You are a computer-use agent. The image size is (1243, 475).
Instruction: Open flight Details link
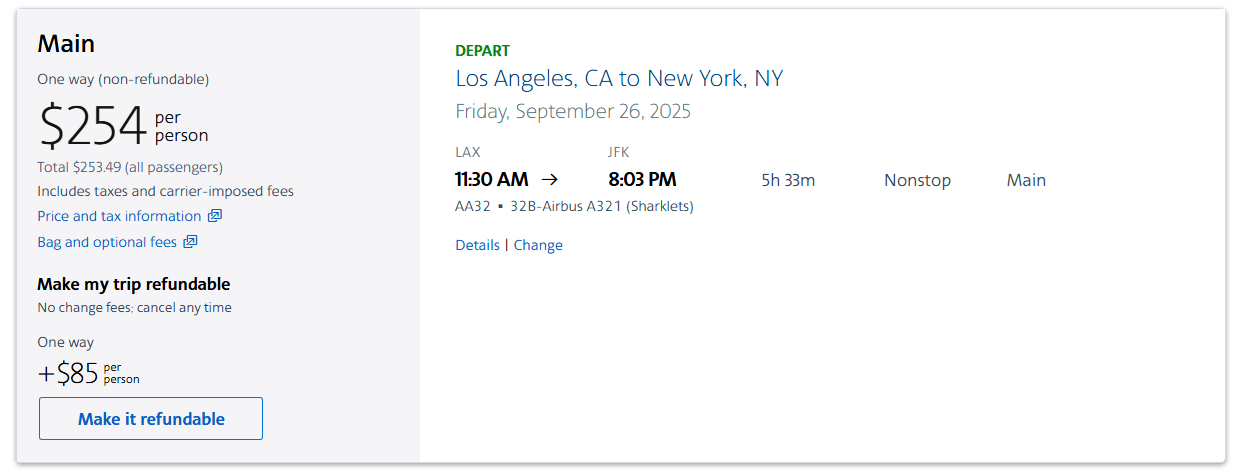pos(477,245)
